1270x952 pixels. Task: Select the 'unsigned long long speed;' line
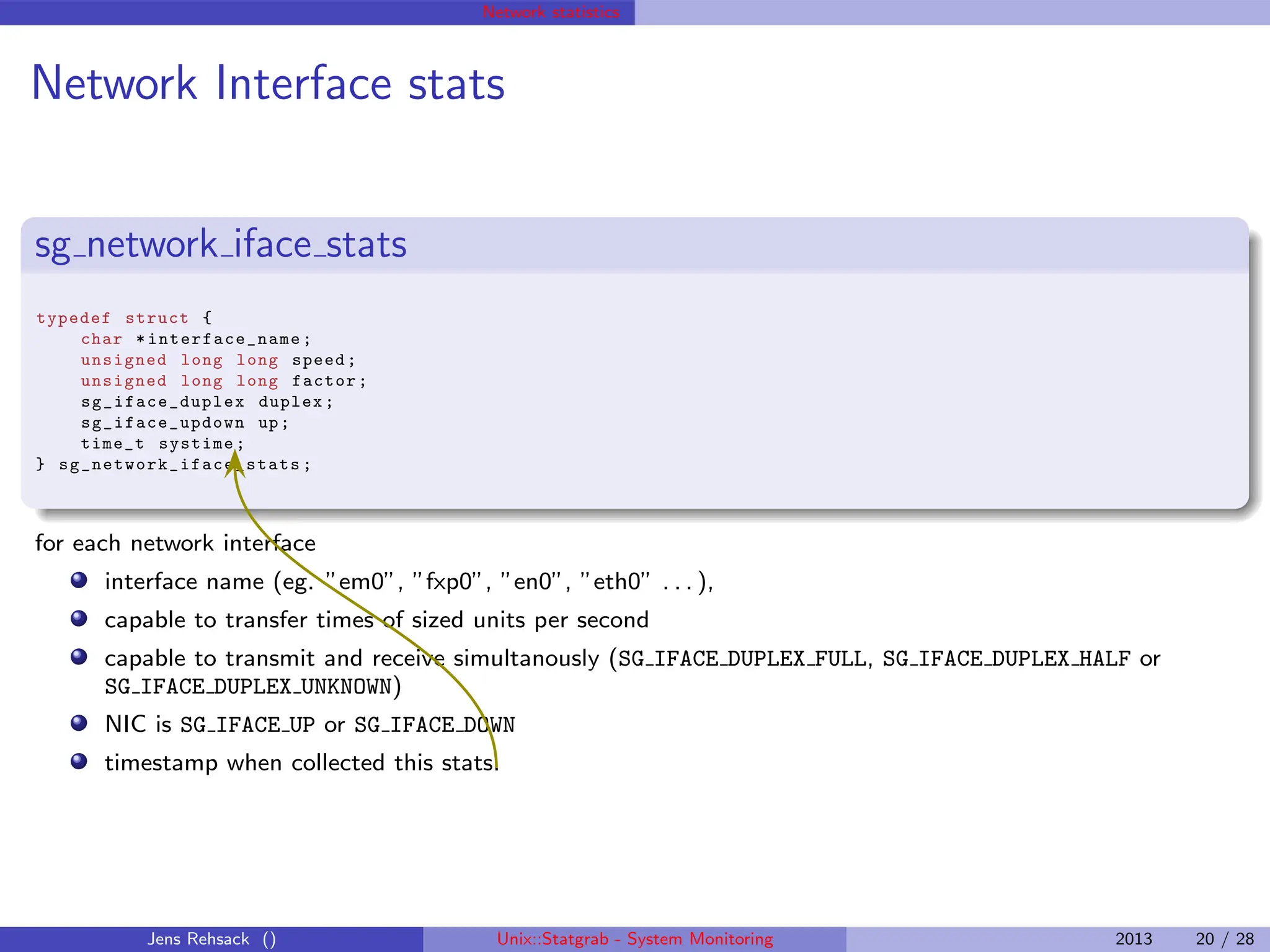pos(218,360)
